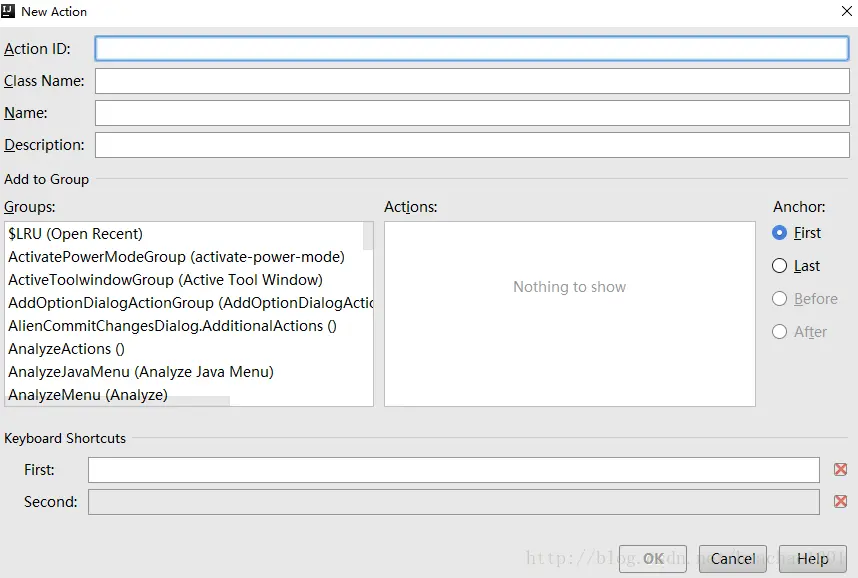Screen dimensions: 858x578
Task: Focus the Second keyboard shortcut field
Action: 454,502
